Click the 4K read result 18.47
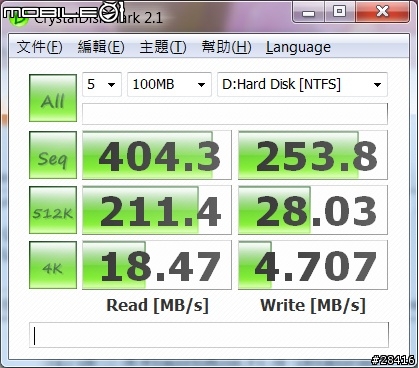 click(x=157, y=265)
